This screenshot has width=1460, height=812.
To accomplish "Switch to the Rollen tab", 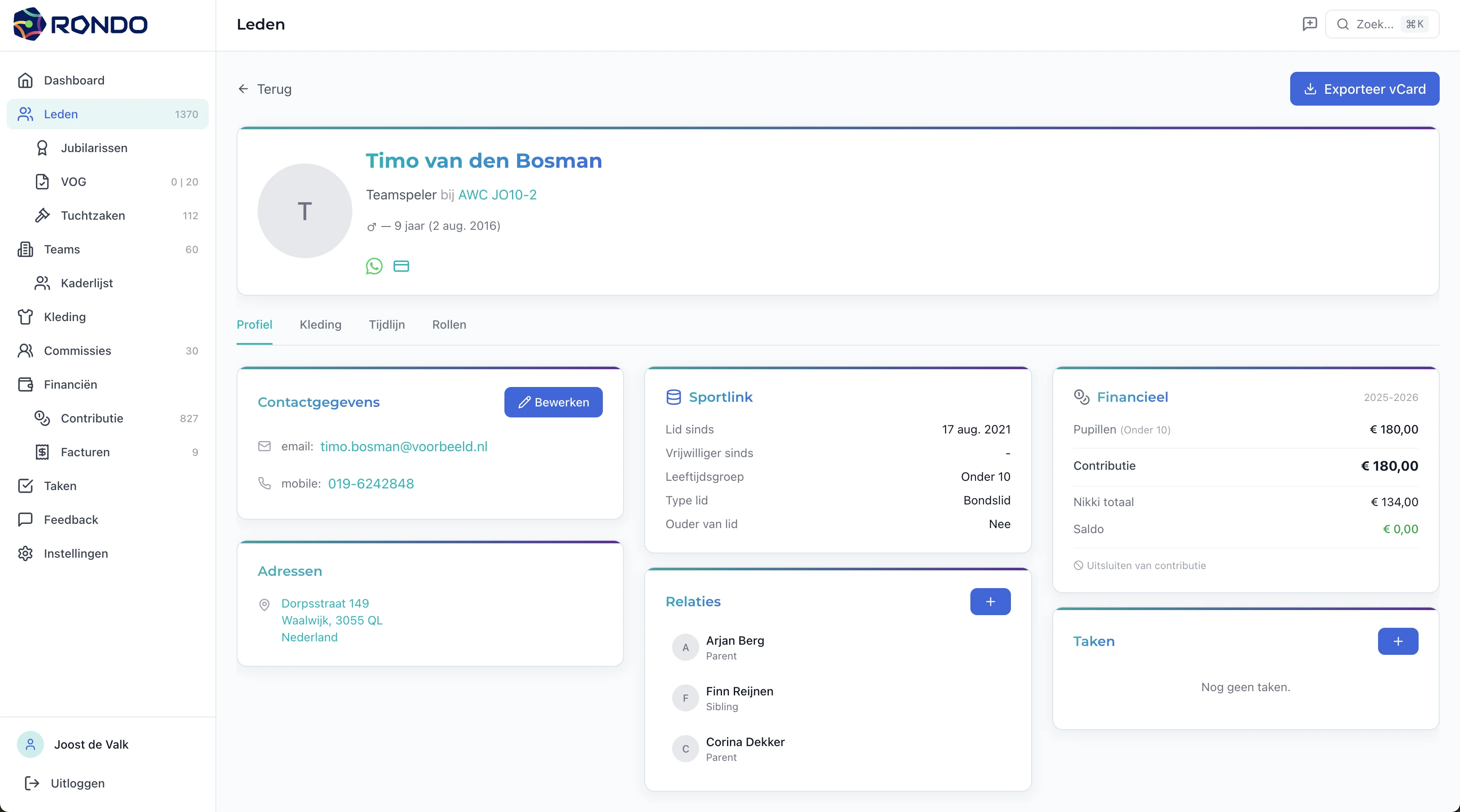I will pyautogui.click(x=449, y=325).
